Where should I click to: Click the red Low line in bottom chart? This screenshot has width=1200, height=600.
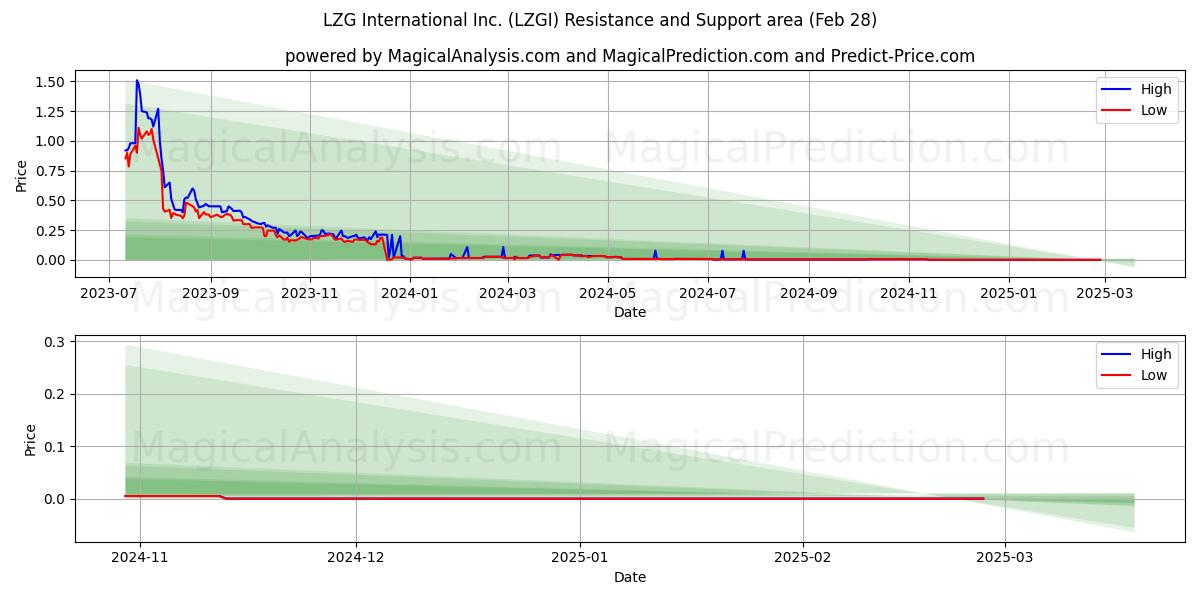pos(554,498)
